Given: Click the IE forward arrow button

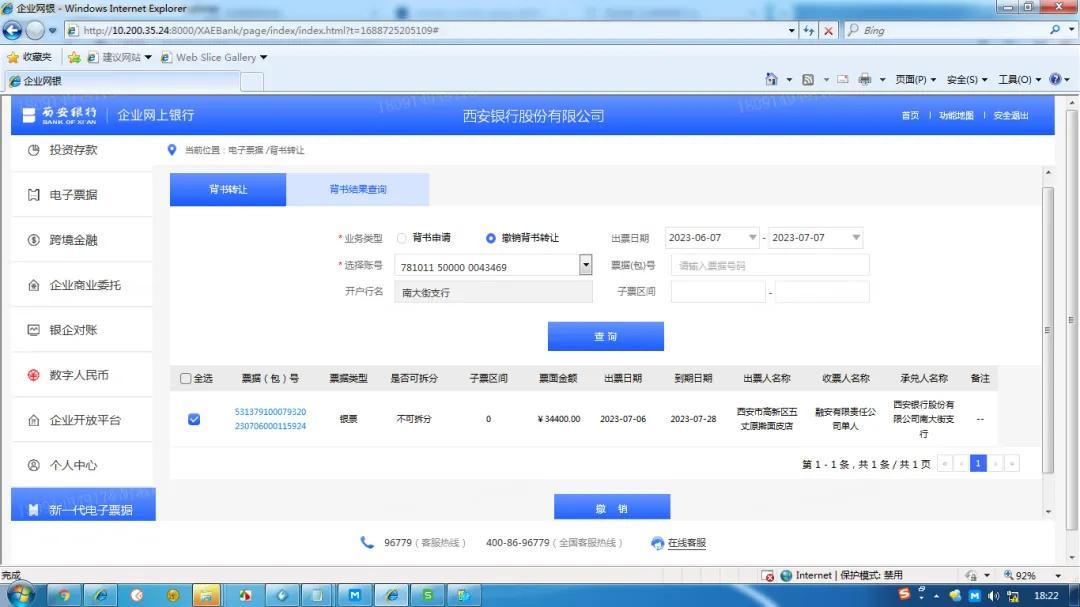Looking at the screenshot, I should coord(35,30).
